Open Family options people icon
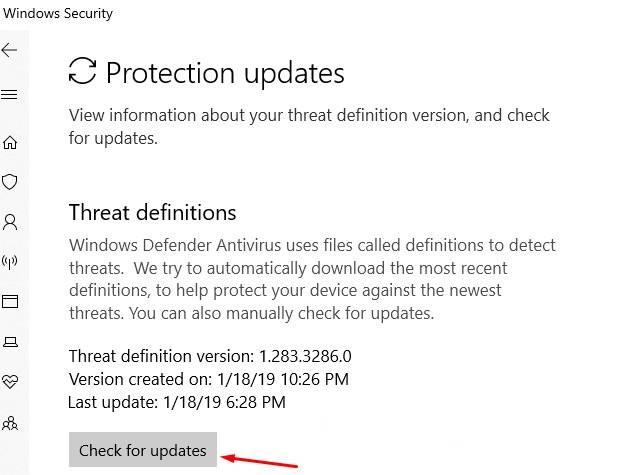Screen dimensions: 623x475 click(10, 422)
